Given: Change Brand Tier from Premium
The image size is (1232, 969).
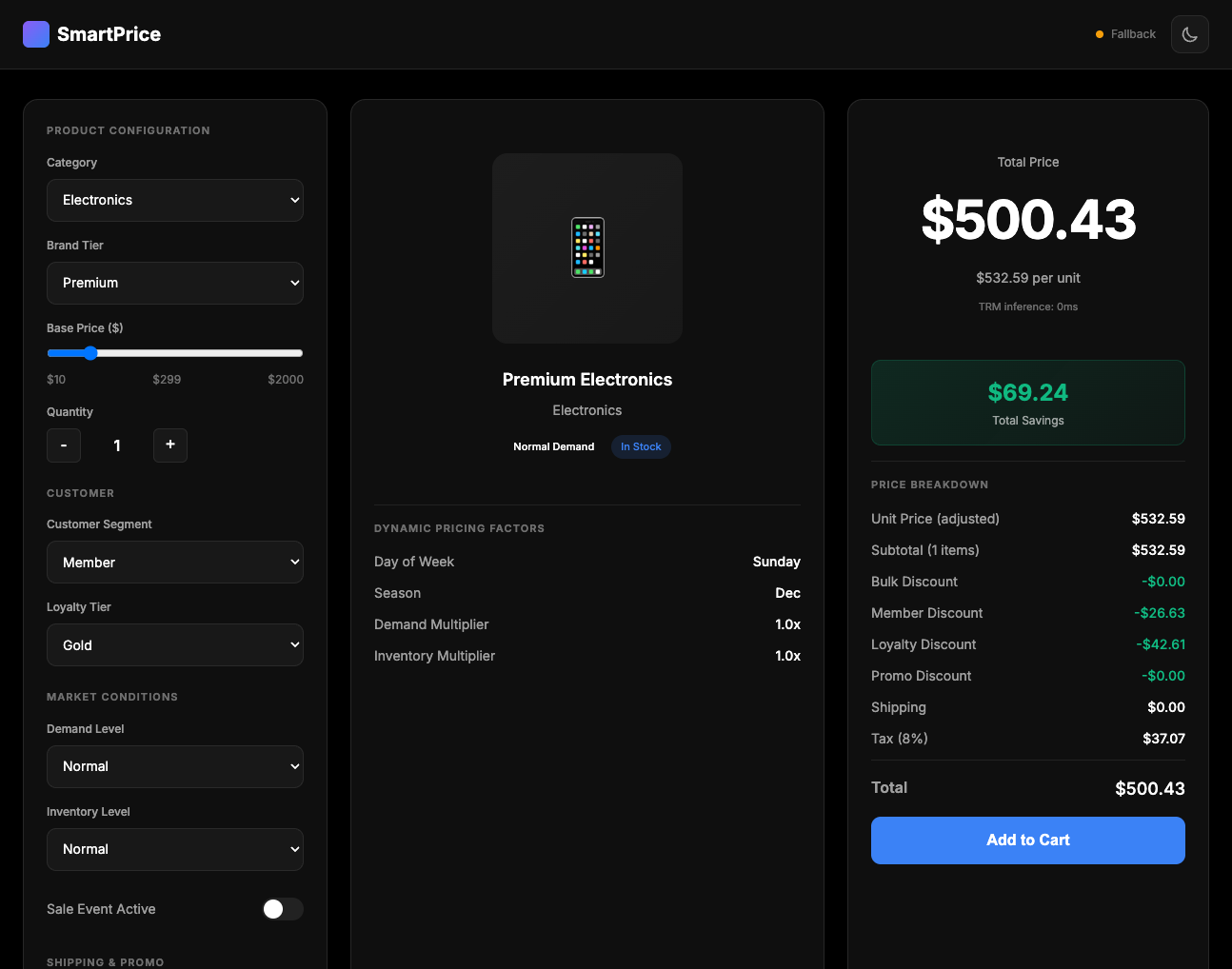Looking at the screenshot, I should coord(175,283).
